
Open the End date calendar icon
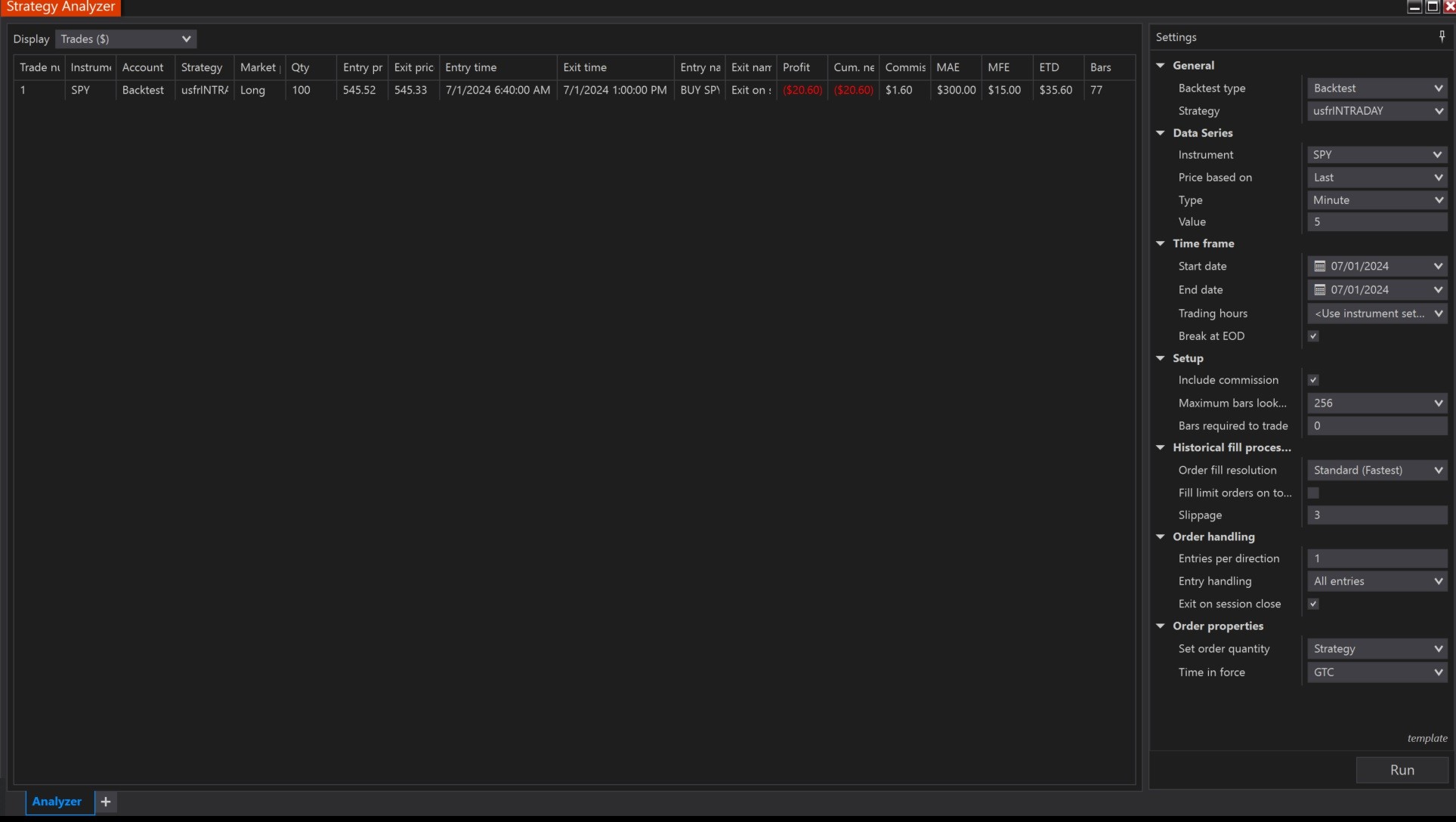[x=1319, y=289]
